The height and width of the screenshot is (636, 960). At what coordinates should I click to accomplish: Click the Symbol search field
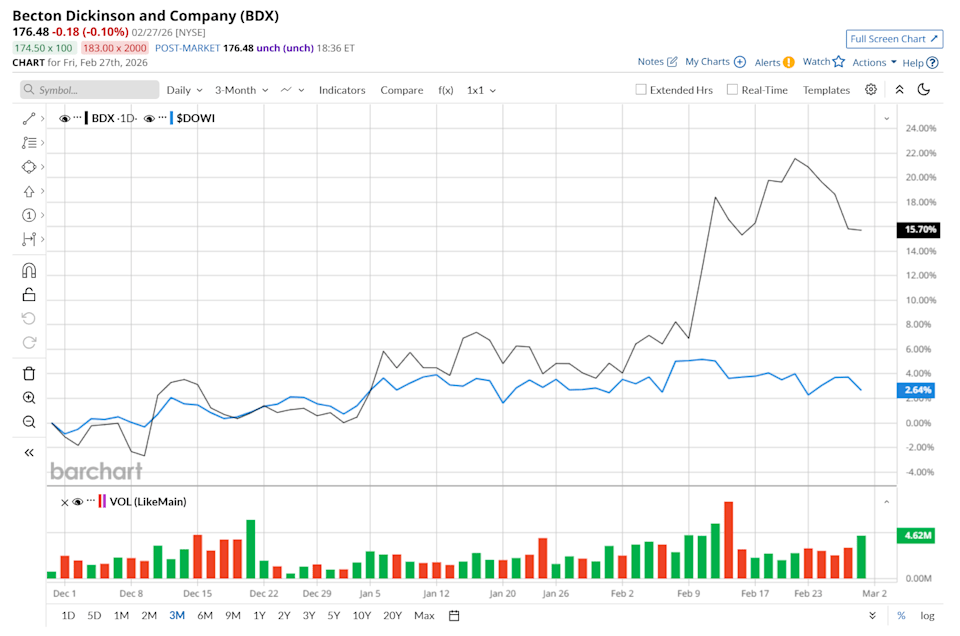[88, 89]
